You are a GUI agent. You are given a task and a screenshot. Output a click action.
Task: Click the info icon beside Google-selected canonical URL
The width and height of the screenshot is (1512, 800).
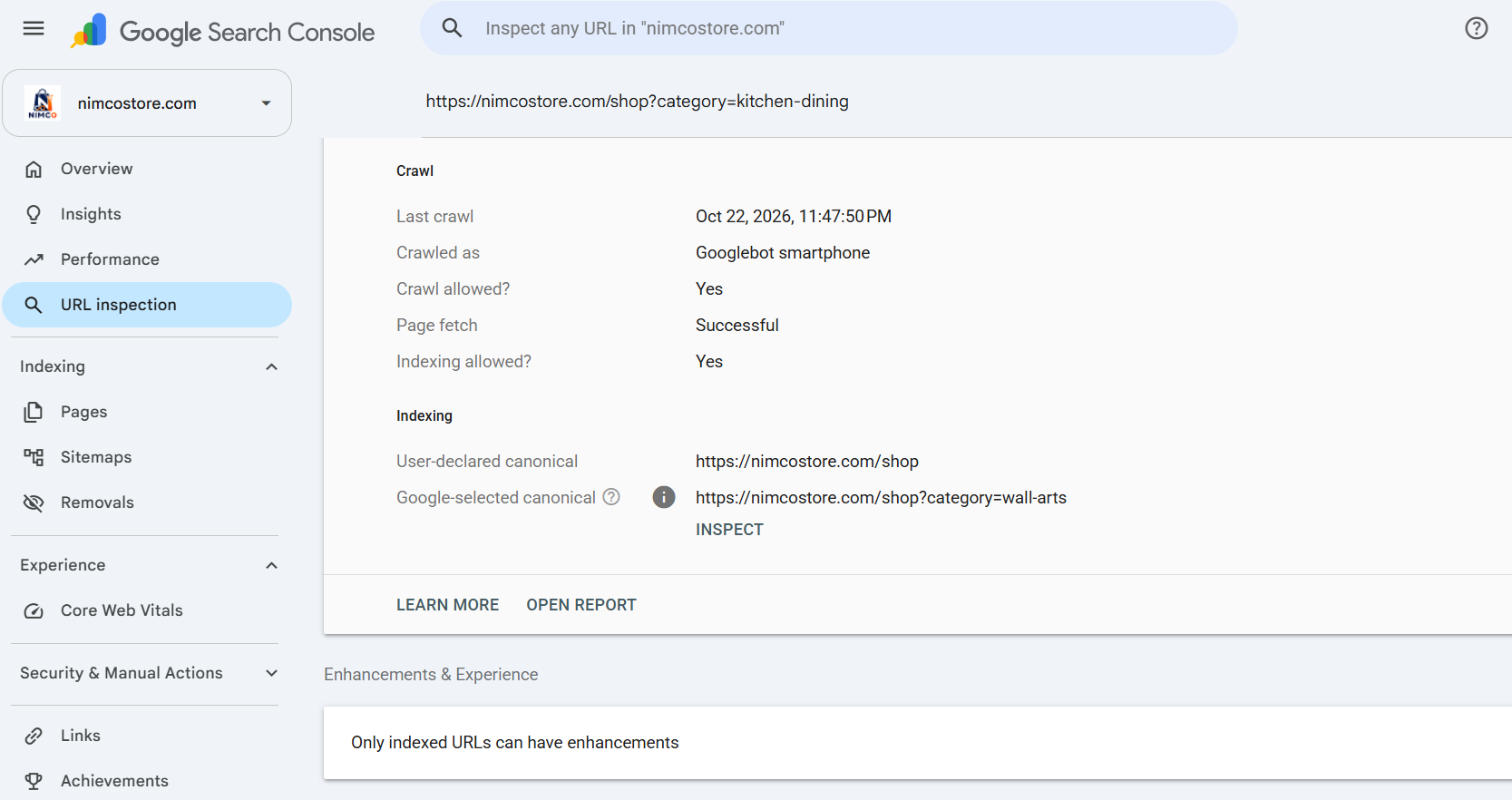pyautogui.click(x=664, y=497)
